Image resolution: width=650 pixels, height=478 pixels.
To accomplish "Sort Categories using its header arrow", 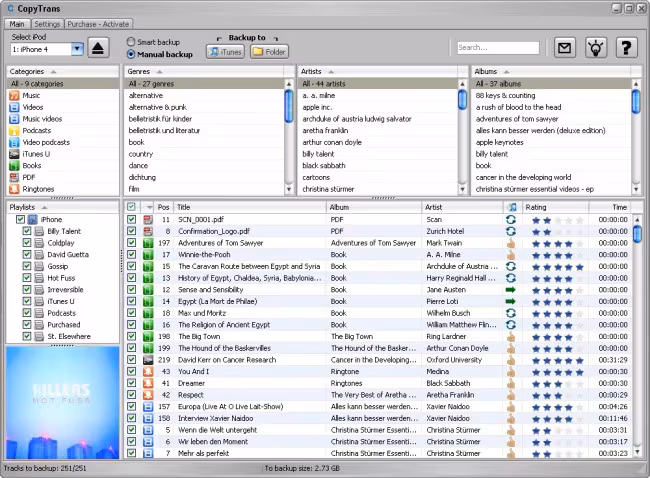I will [53, 72].
